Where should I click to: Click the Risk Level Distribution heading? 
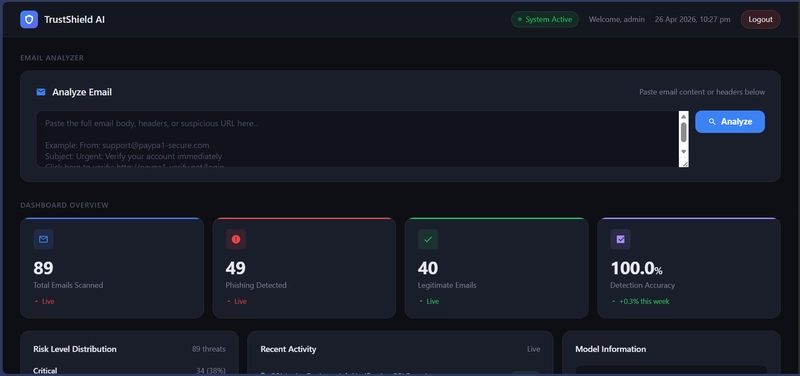[75, 349]
